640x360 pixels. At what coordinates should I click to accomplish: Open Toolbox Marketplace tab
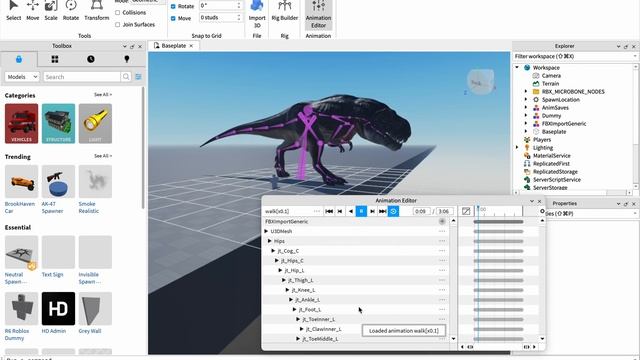tap(19, 59)
